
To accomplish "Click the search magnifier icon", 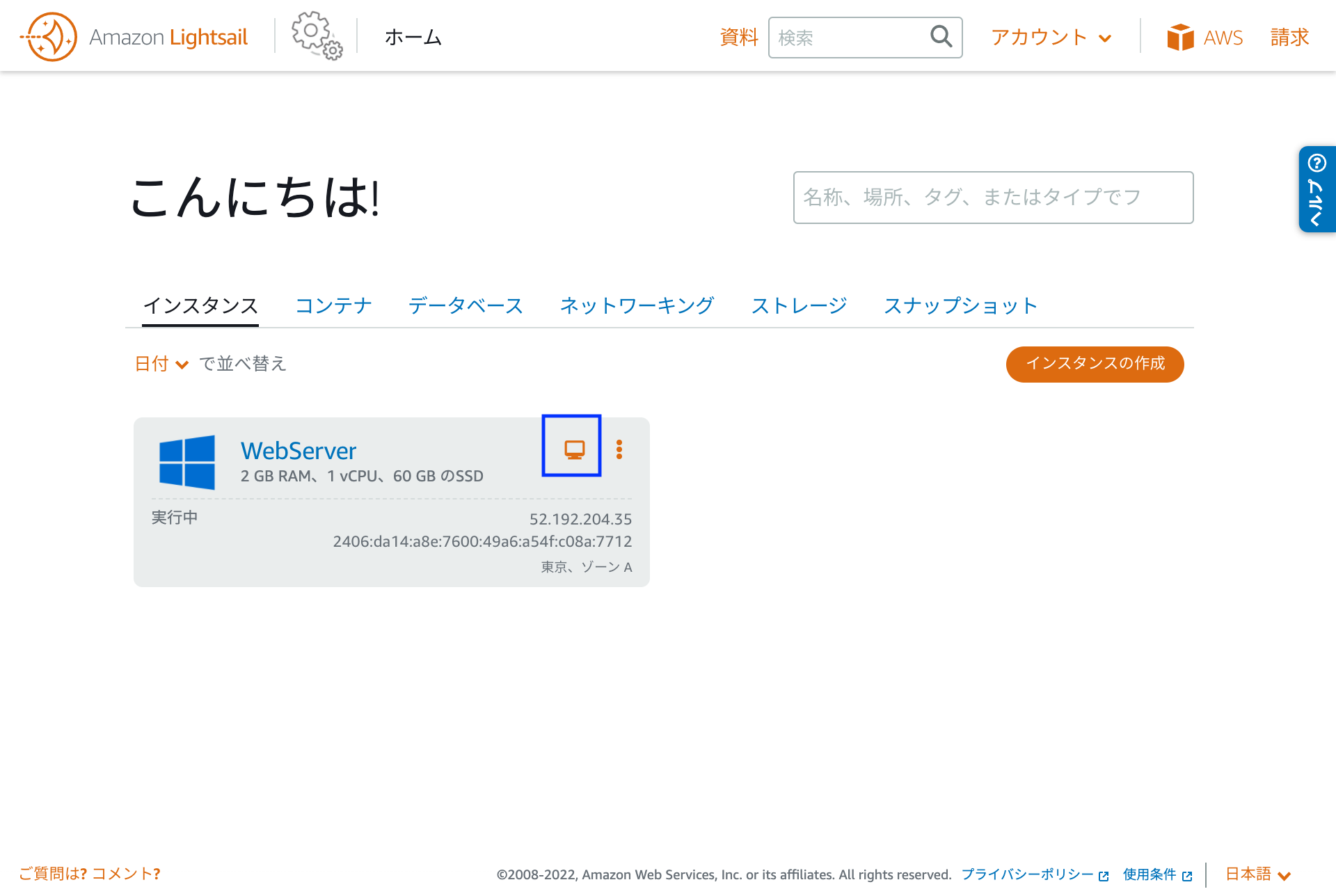I will point(941,37).
